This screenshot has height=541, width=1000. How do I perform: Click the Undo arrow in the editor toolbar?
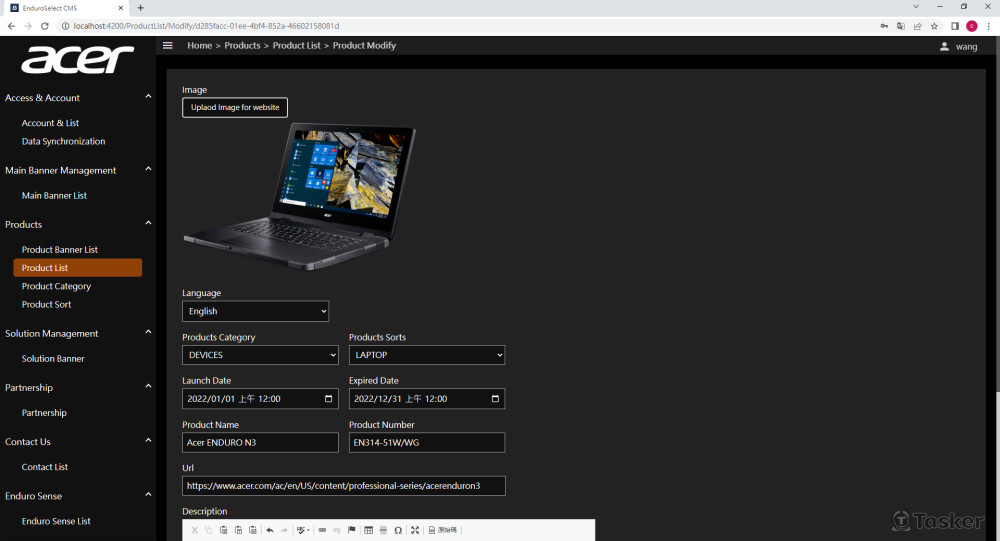tap(270, 530)
